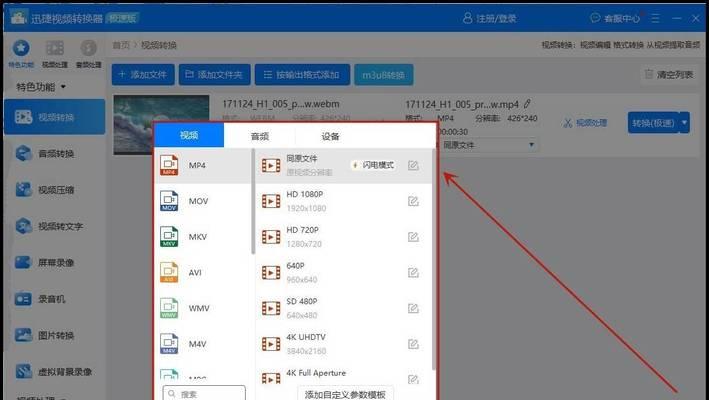Click the 转换(极速) button

click(653, 122)
